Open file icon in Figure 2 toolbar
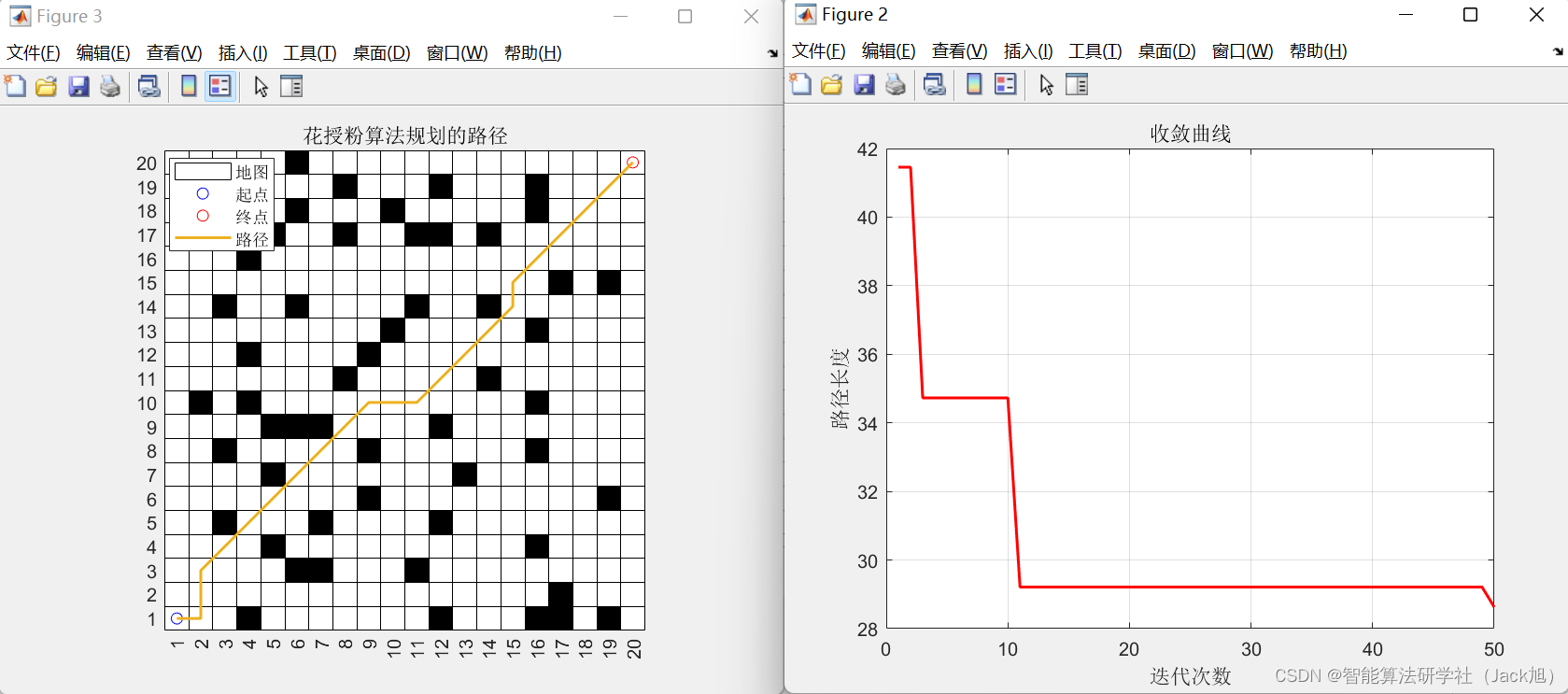The width and height of the screenshot is (1568, 694). pyautogui.click(x=831, y=84)
